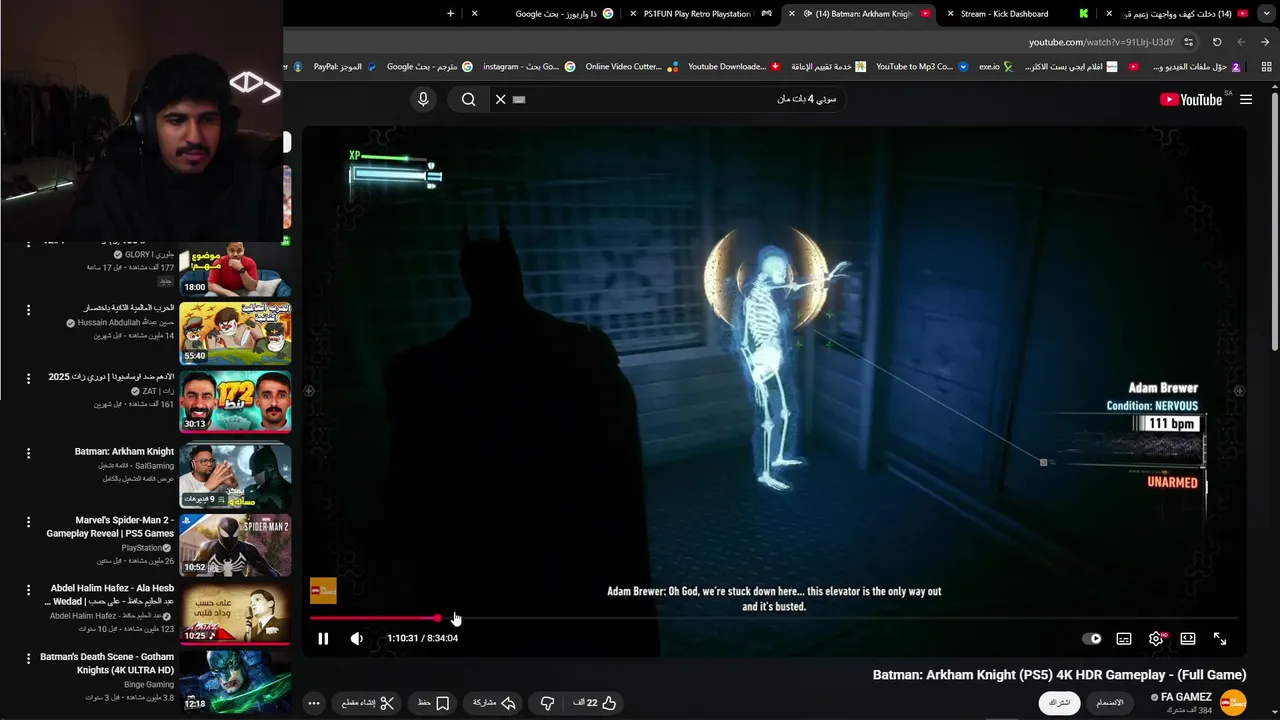Select the Batman: Arkham Knight browser tab

[x=862, y=14]
